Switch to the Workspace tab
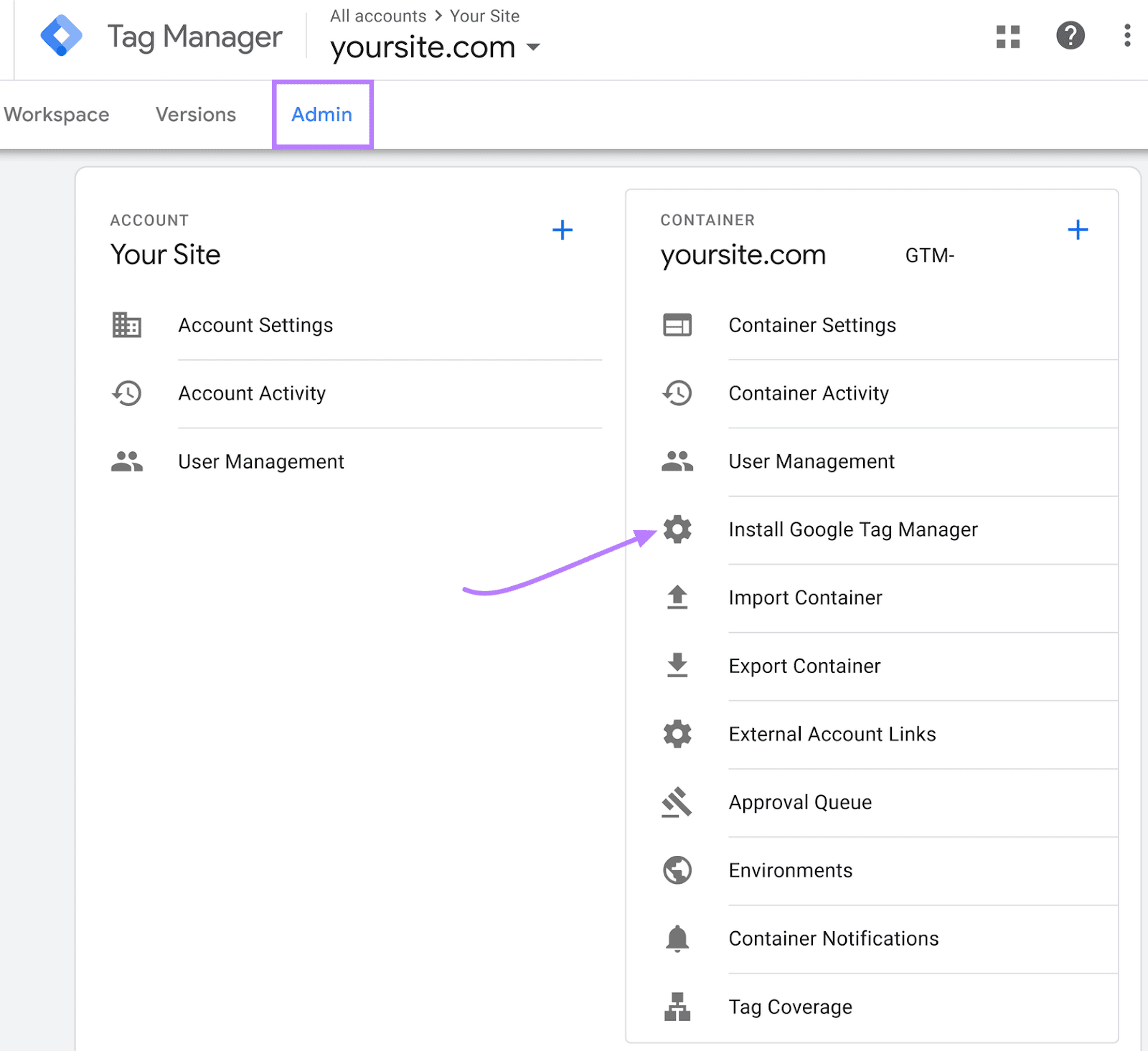Image resolution: width=1148 pixels, height=1051 pixels. click(57, 115)
